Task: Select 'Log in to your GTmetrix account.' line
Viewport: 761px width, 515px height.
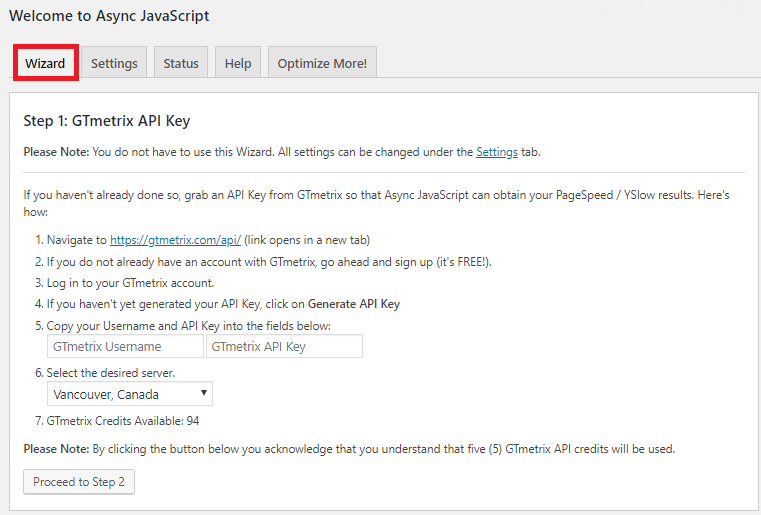Action: 130,282
